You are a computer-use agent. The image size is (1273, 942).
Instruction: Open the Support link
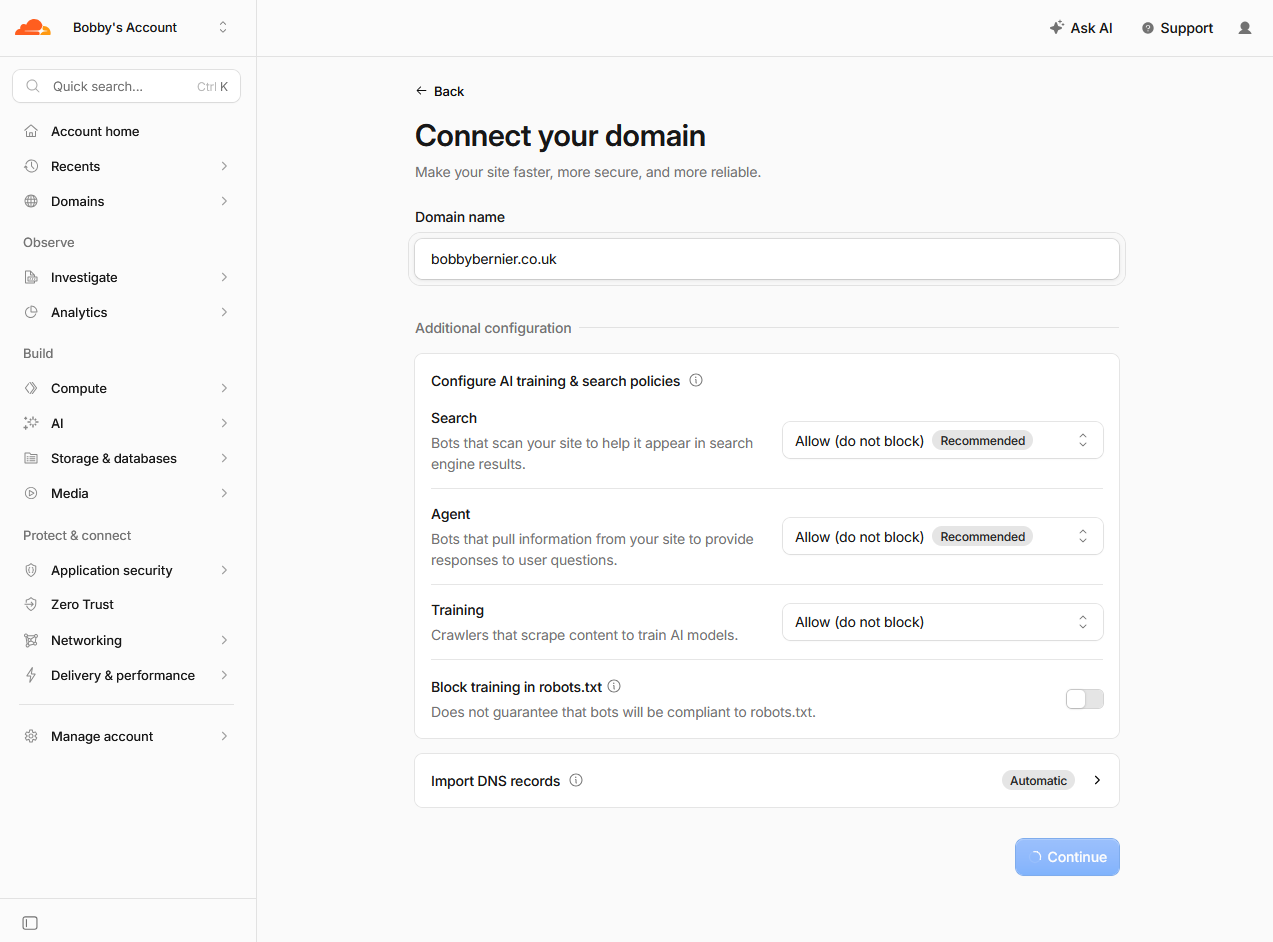click(1177, 28)
